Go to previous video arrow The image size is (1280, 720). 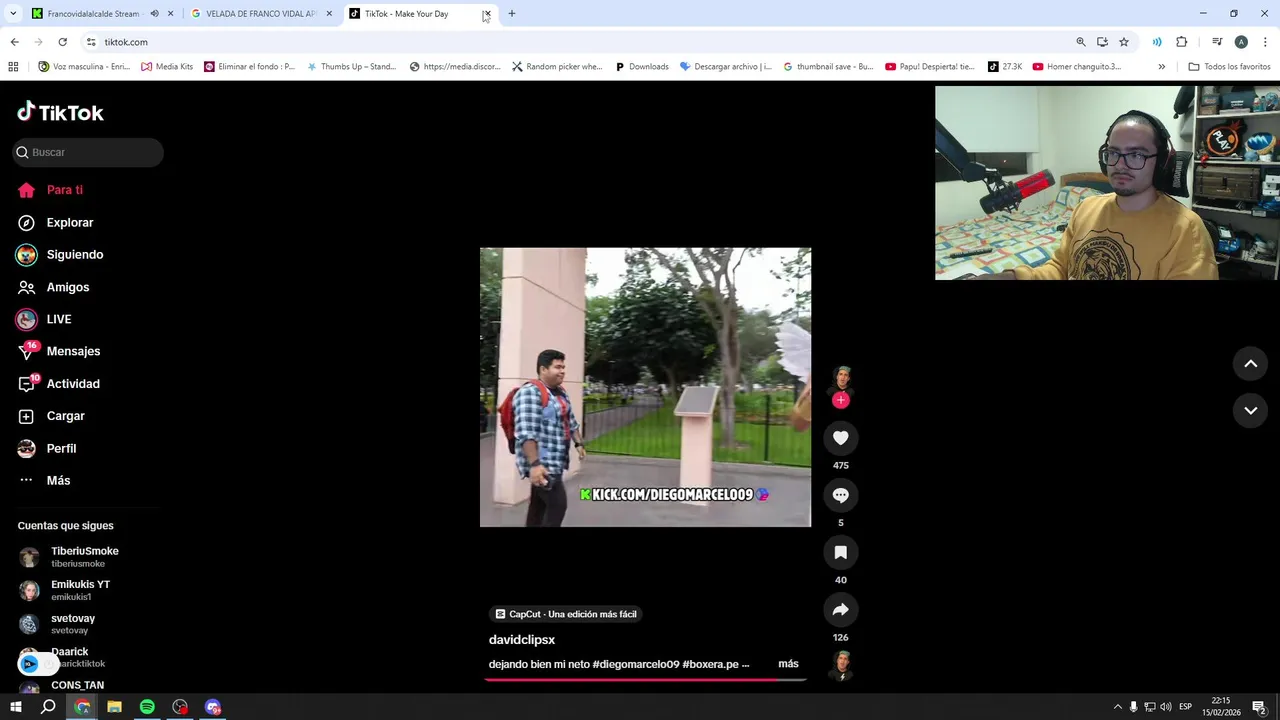(x=1250, y=364)
